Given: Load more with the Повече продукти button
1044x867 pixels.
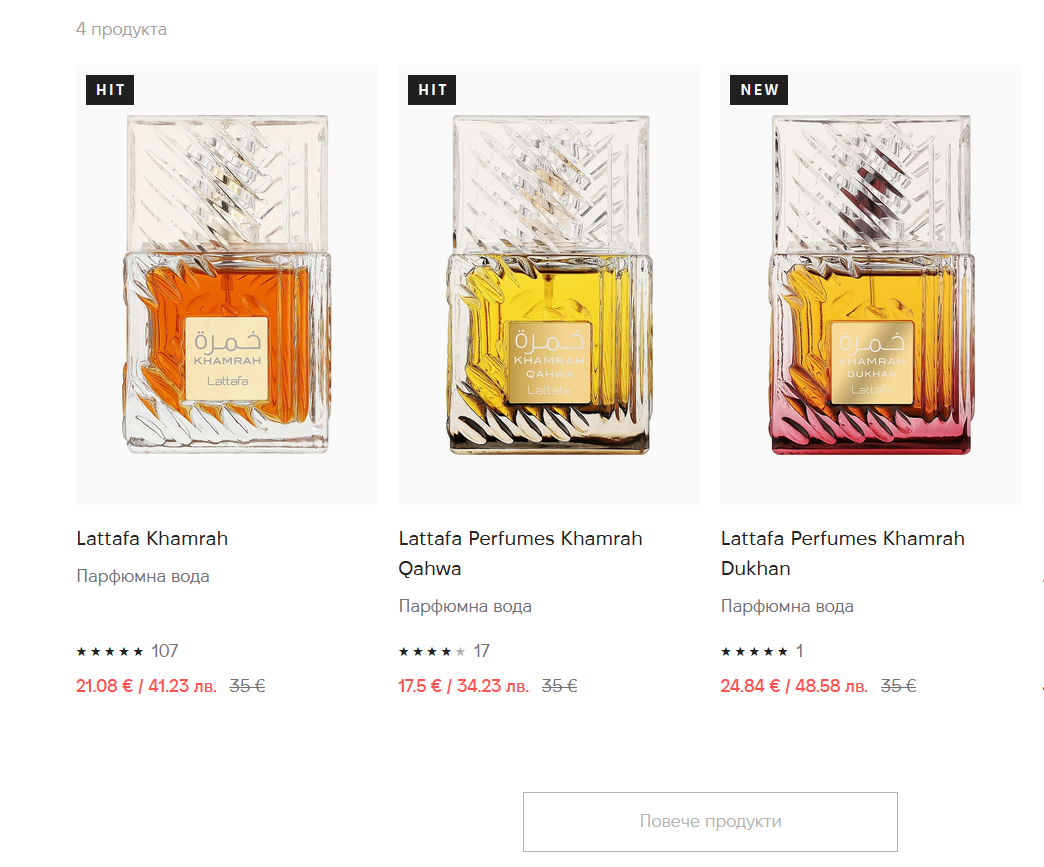Looking at the screenshot, I should tap(710, 822).
